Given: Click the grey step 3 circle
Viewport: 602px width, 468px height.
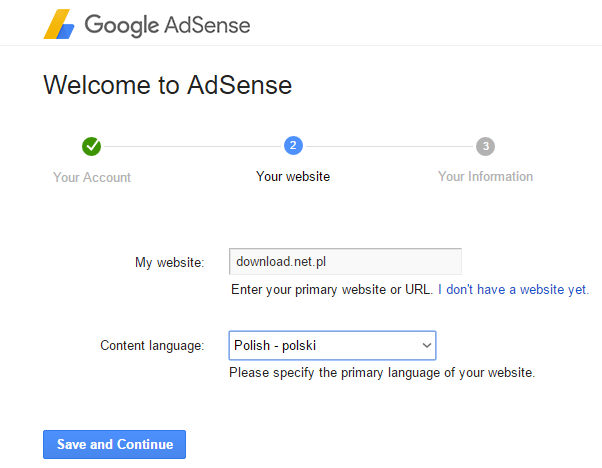Looking at the screenshot, I should tap(485, 146).
